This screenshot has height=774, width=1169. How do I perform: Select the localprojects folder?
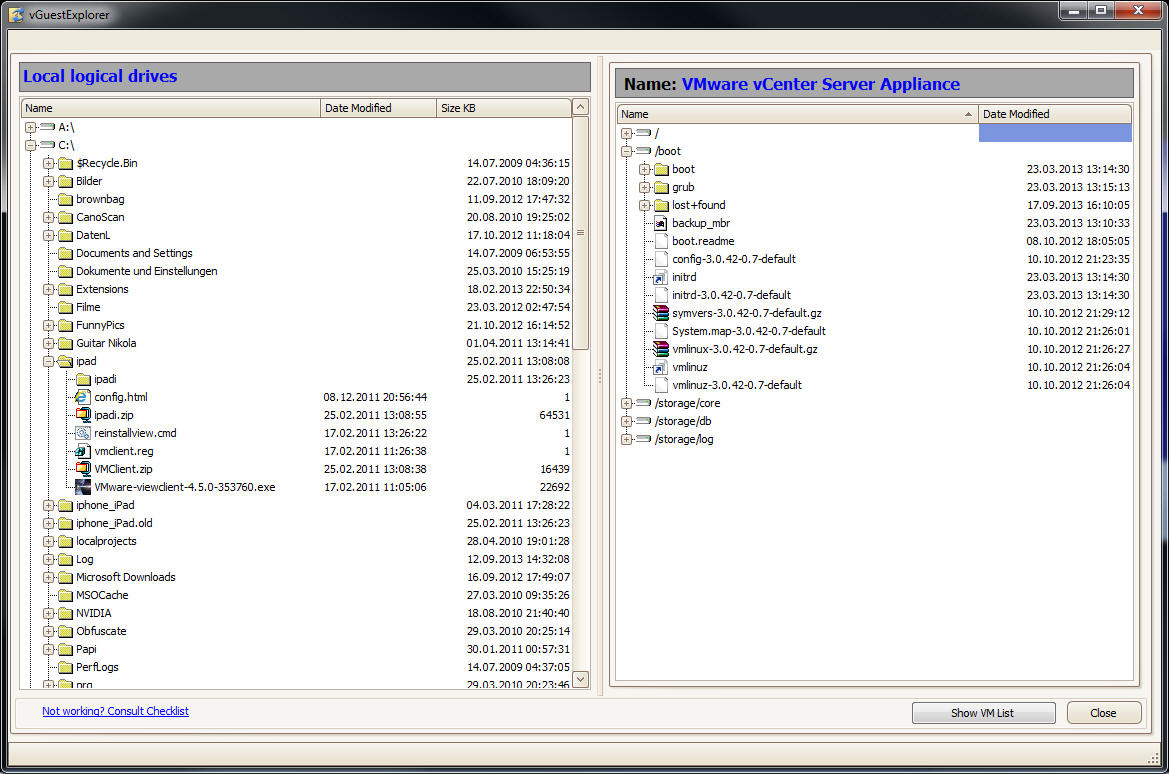tap(106, 541)
